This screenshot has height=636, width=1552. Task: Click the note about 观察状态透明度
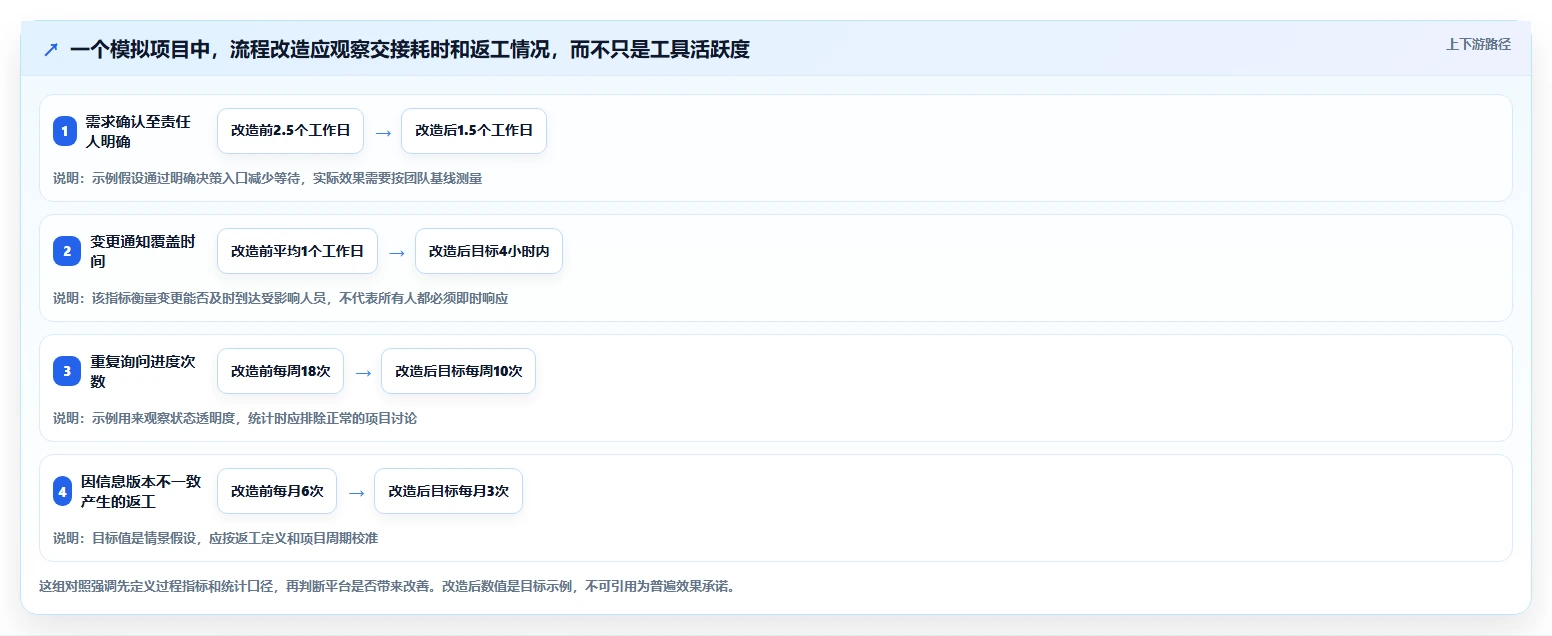tap(234, 418)
